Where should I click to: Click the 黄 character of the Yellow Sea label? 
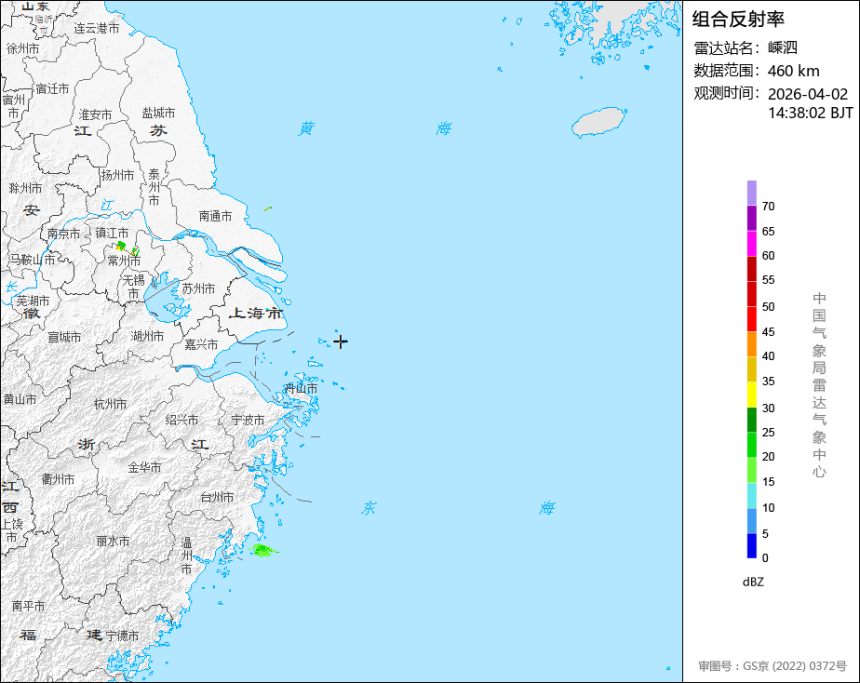pos(307,129)
